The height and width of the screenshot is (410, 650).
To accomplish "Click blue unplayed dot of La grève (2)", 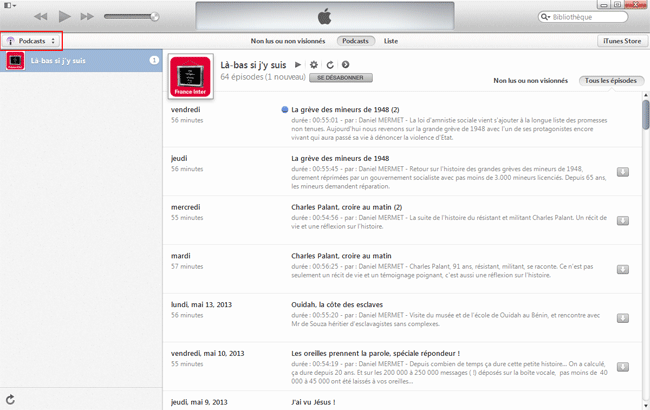I will pyautogui.click(x=284, y=110).
